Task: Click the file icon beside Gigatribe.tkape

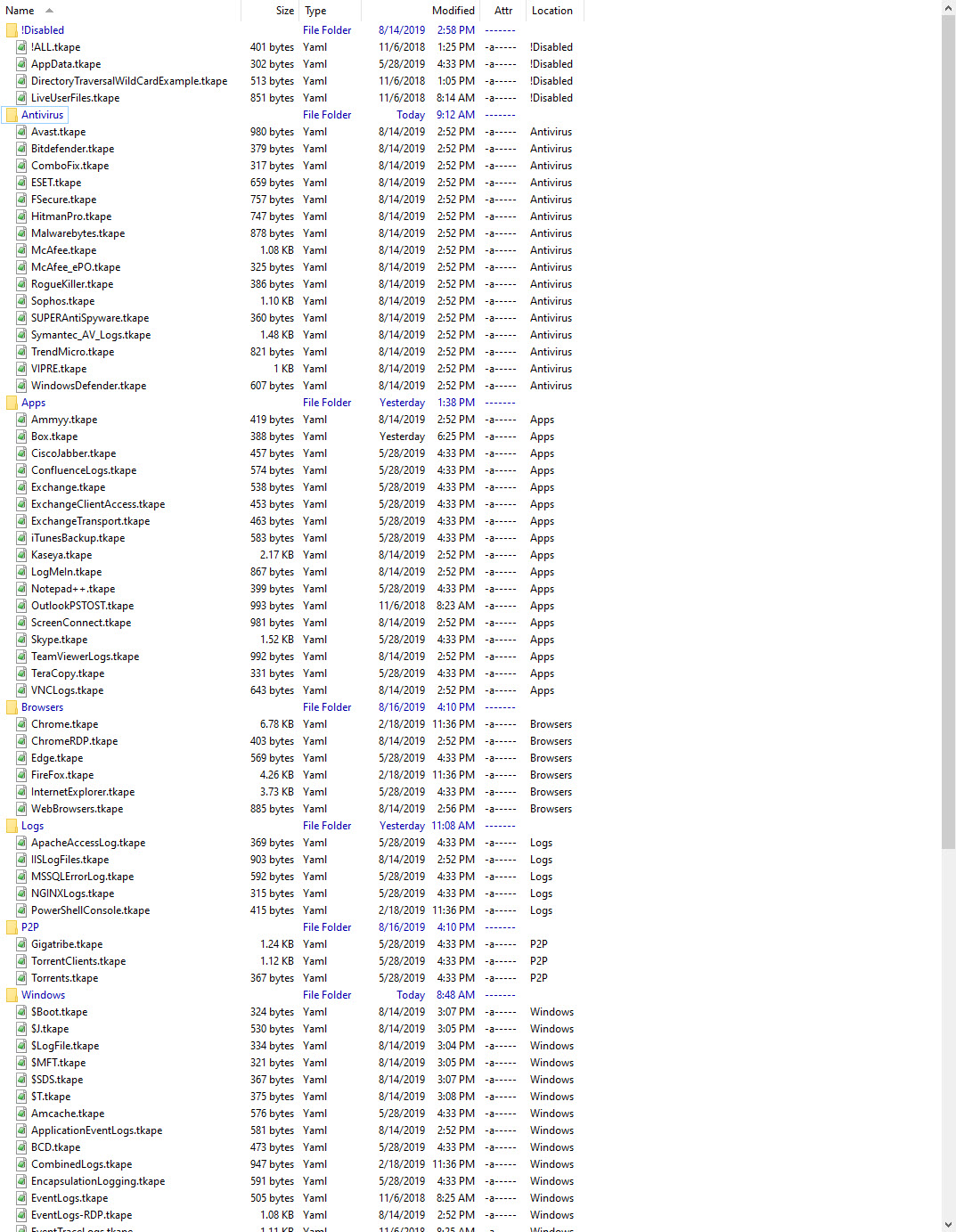Action: (21, 944)
